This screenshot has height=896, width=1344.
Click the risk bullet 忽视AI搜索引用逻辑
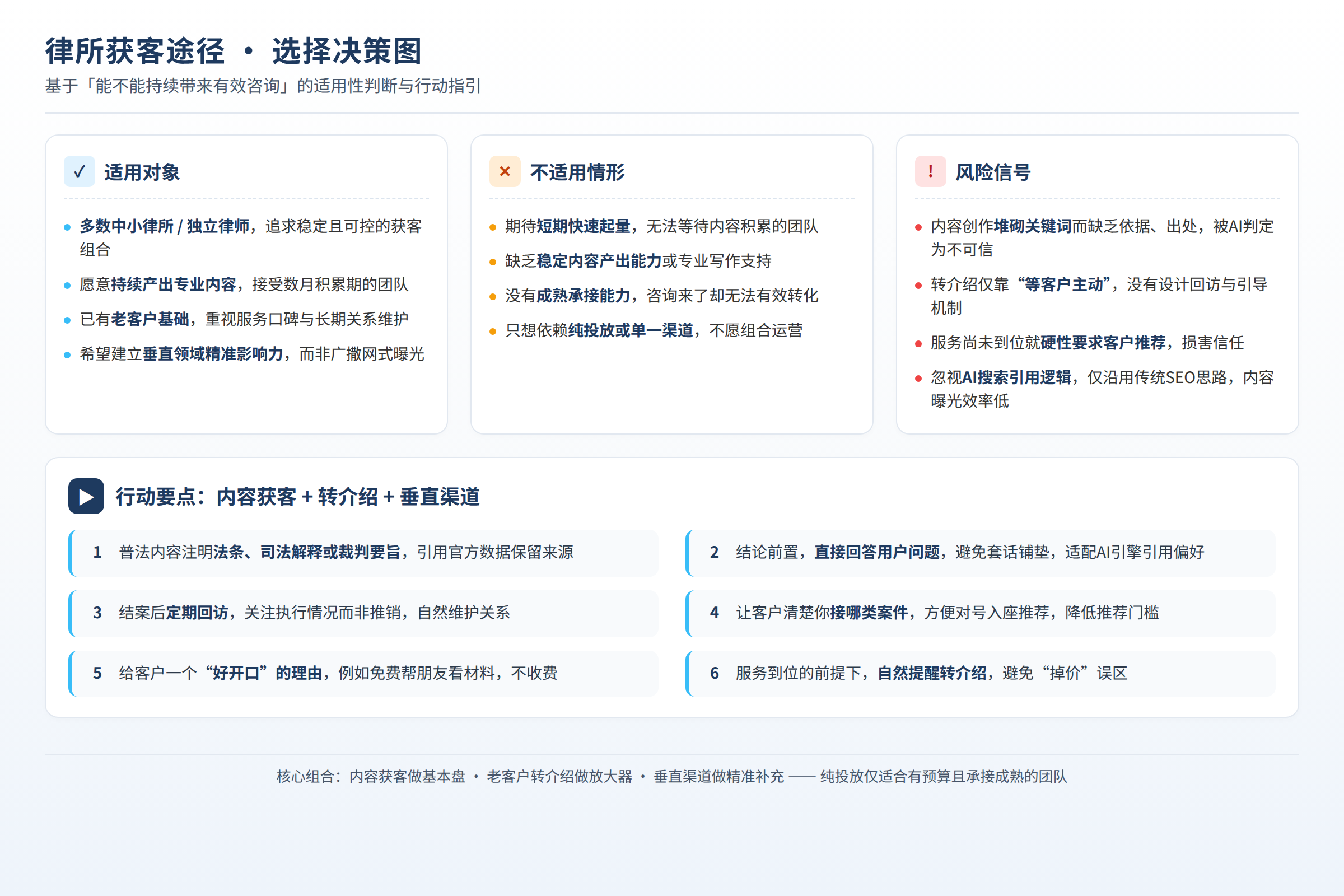[1097, 389]
